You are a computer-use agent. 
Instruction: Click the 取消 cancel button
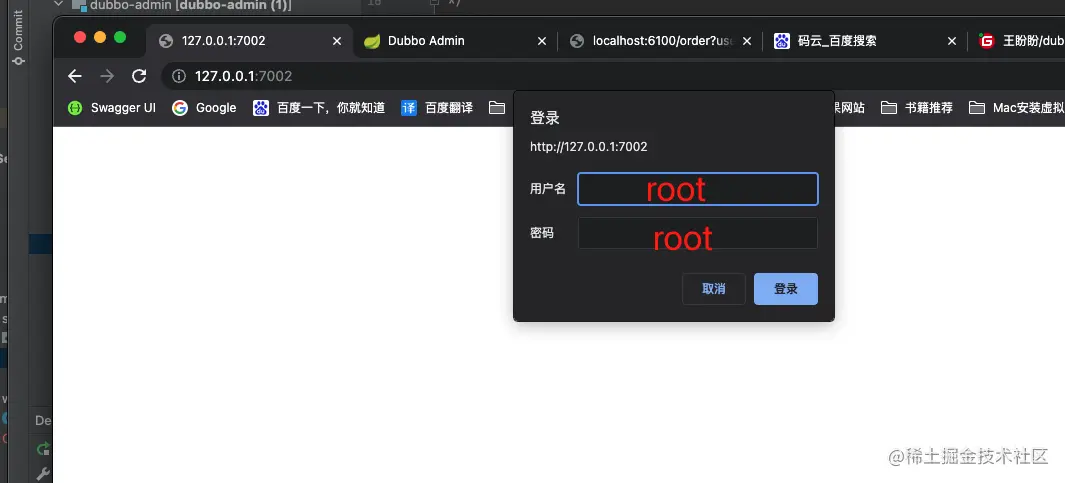(x=714, y=289)
